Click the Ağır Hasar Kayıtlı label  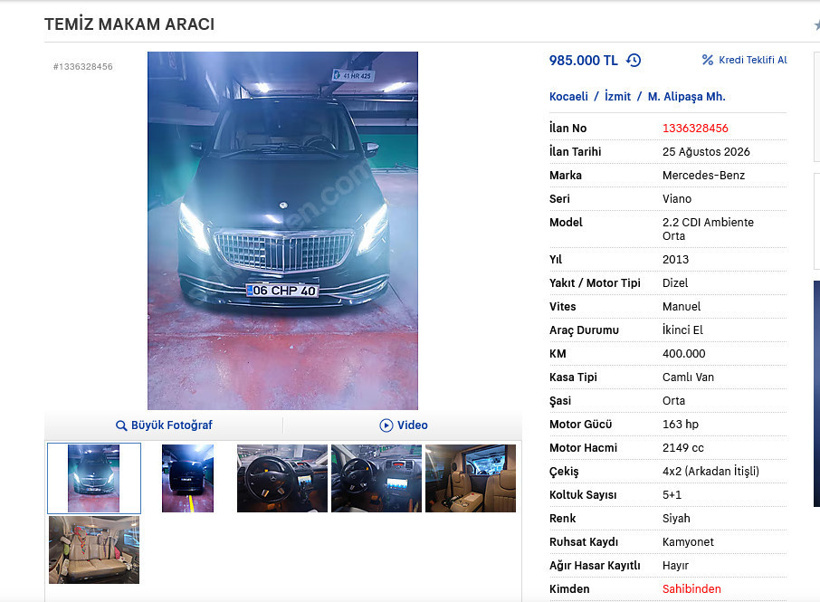tap(595, 565)
